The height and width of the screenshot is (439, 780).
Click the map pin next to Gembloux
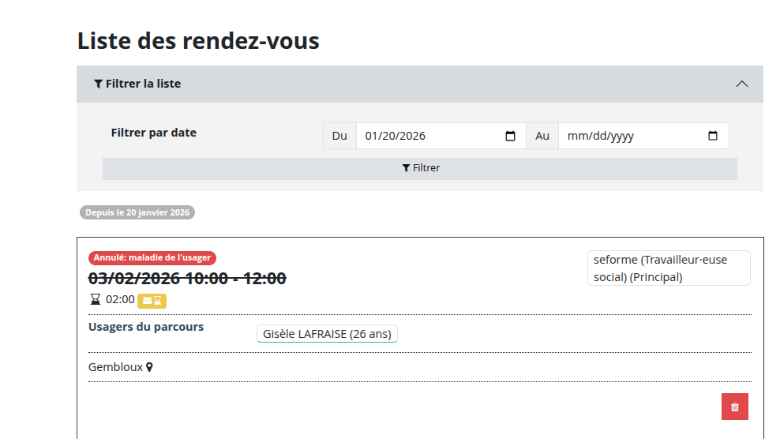pos(150,367)
